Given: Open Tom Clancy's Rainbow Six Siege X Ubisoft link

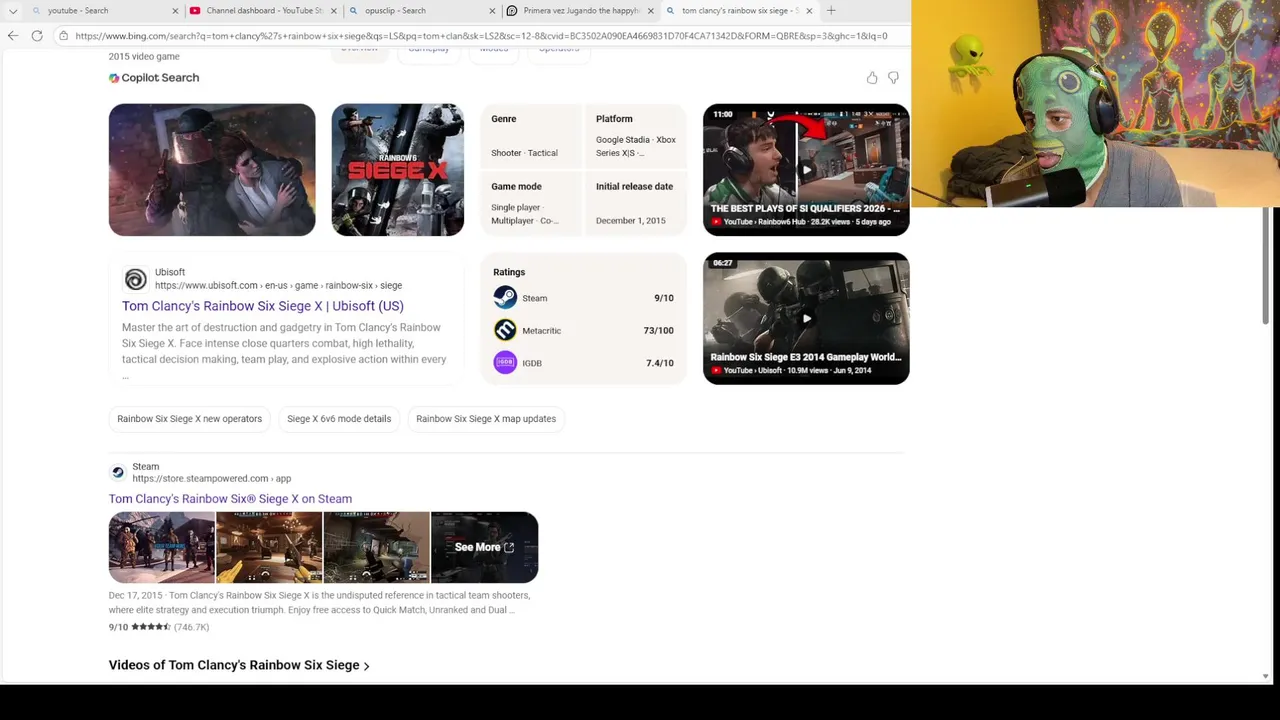Looking at the screenshot, I should pos(263,306).
